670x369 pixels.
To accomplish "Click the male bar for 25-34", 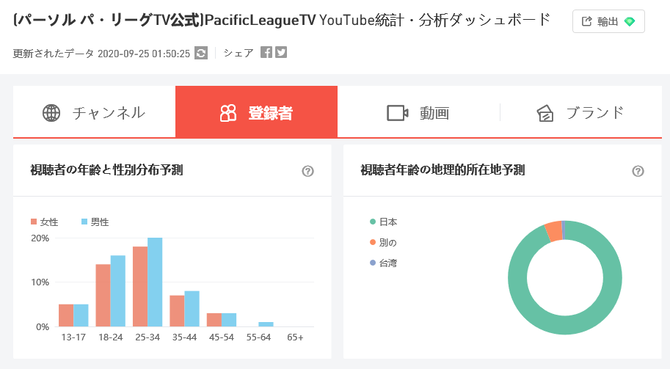I will (x=155, y=282).
